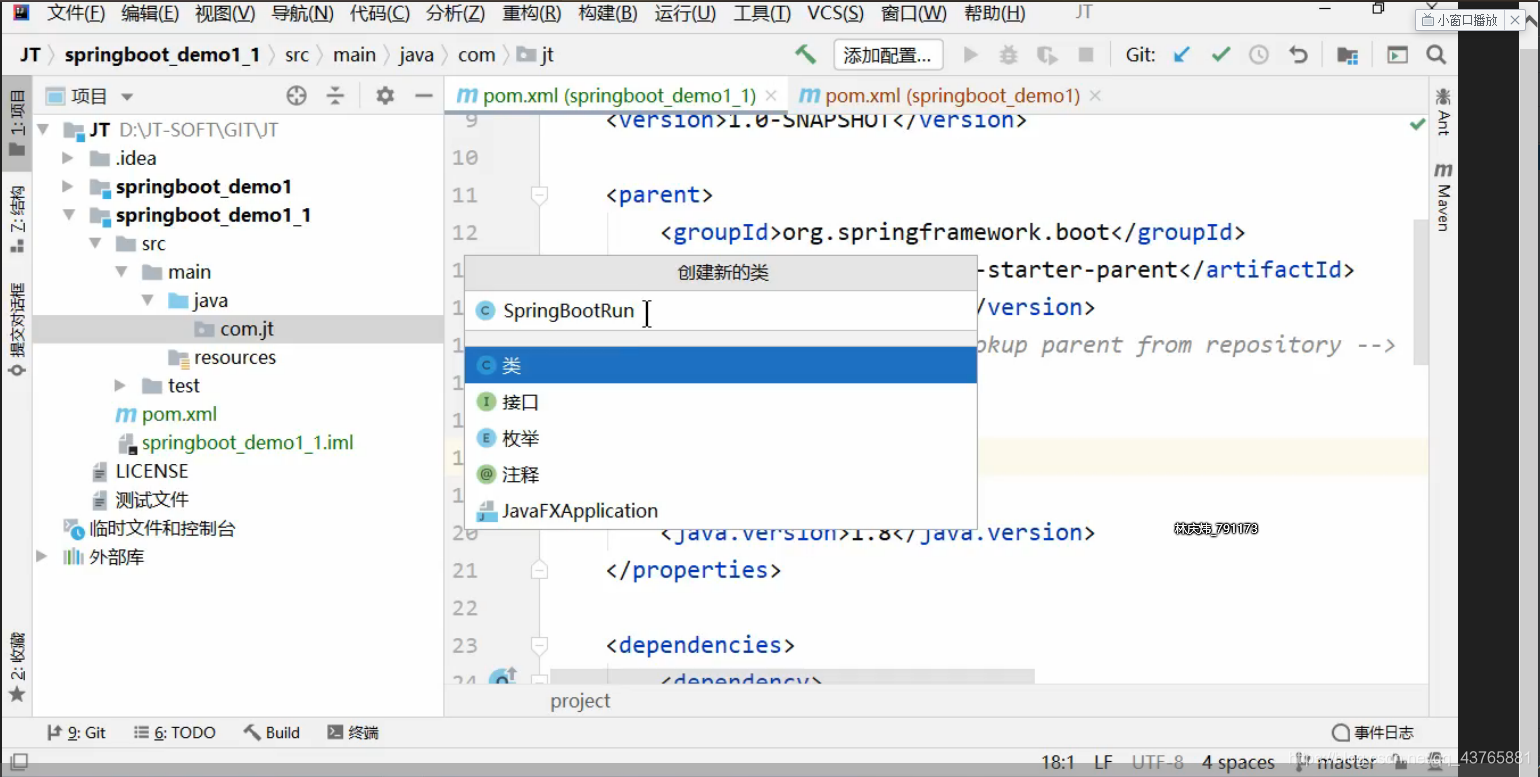Select Enum option in popup
The image size is (1540, 777).
(720, 438)
